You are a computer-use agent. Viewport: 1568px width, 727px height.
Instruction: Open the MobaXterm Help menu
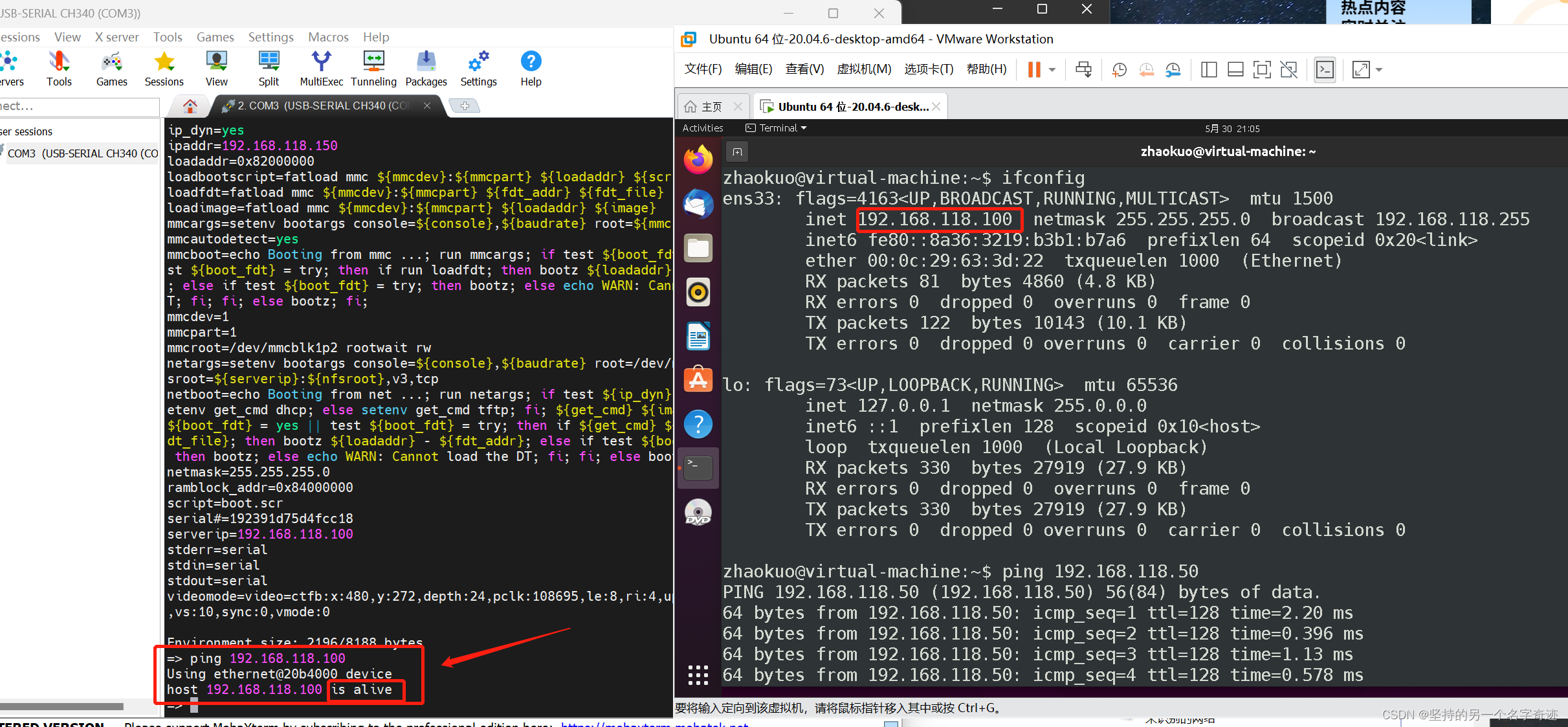376,37
